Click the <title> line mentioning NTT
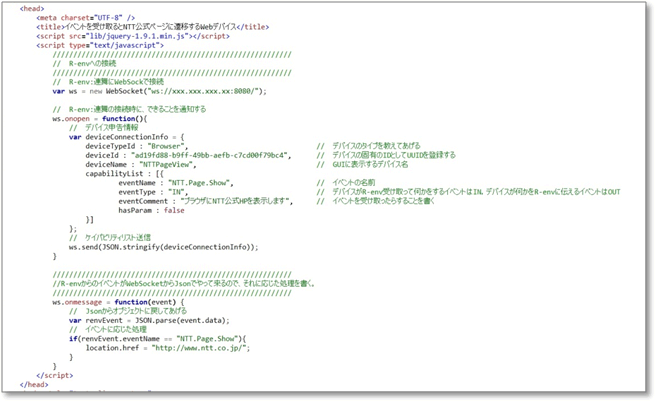The width and height of the screenshot is (656, 402). [x=152, y=27]
